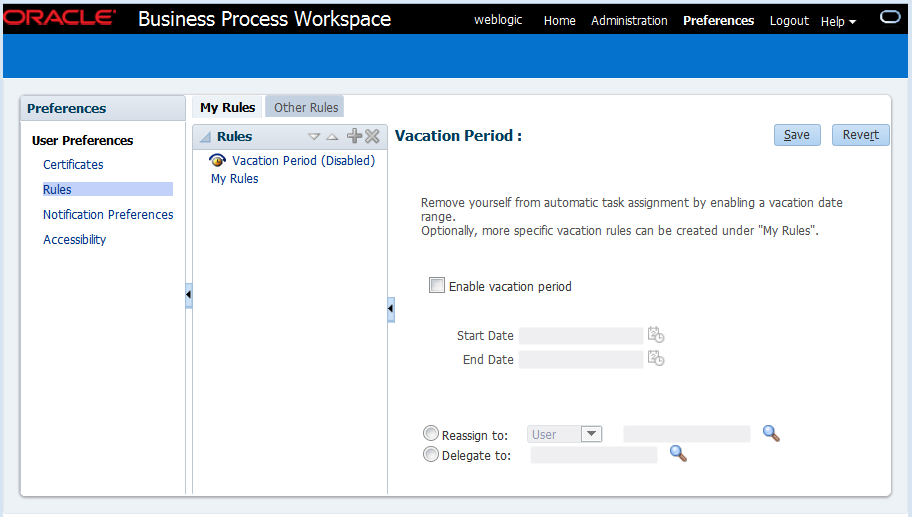Click the Revert button
This screenshot has height=517, width=912.
click(x=860, y=135)
